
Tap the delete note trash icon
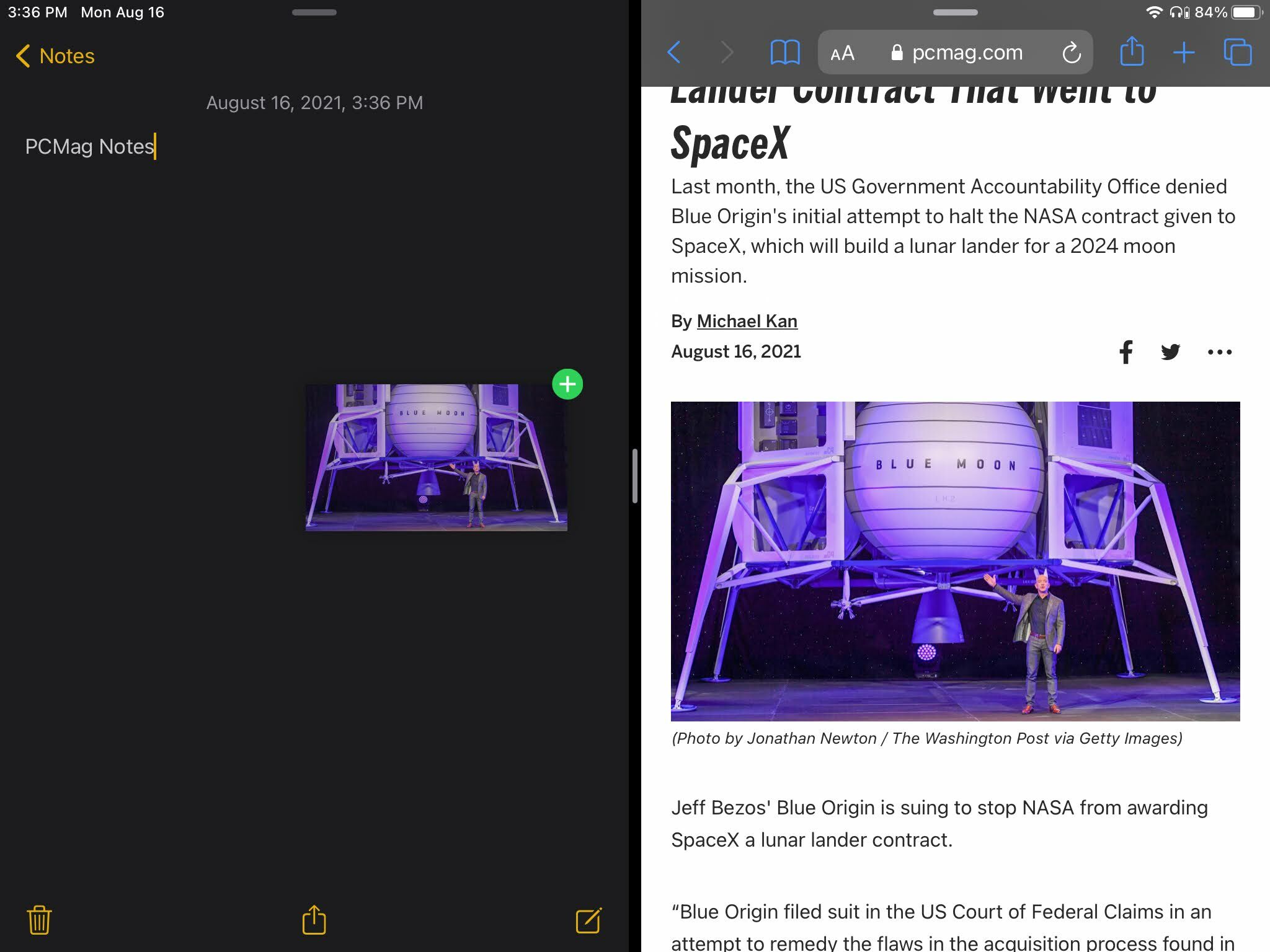click(x=40, y=918)
